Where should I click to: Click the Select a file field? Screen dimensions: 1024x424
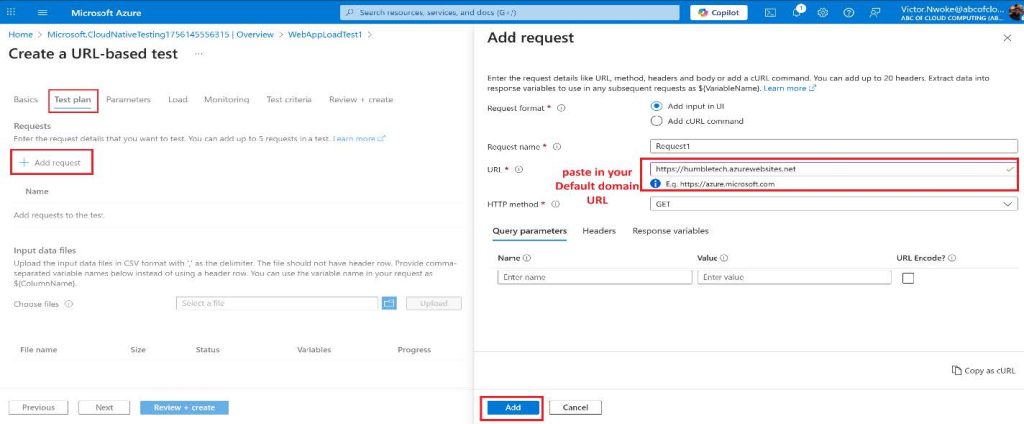pos(277,303)
